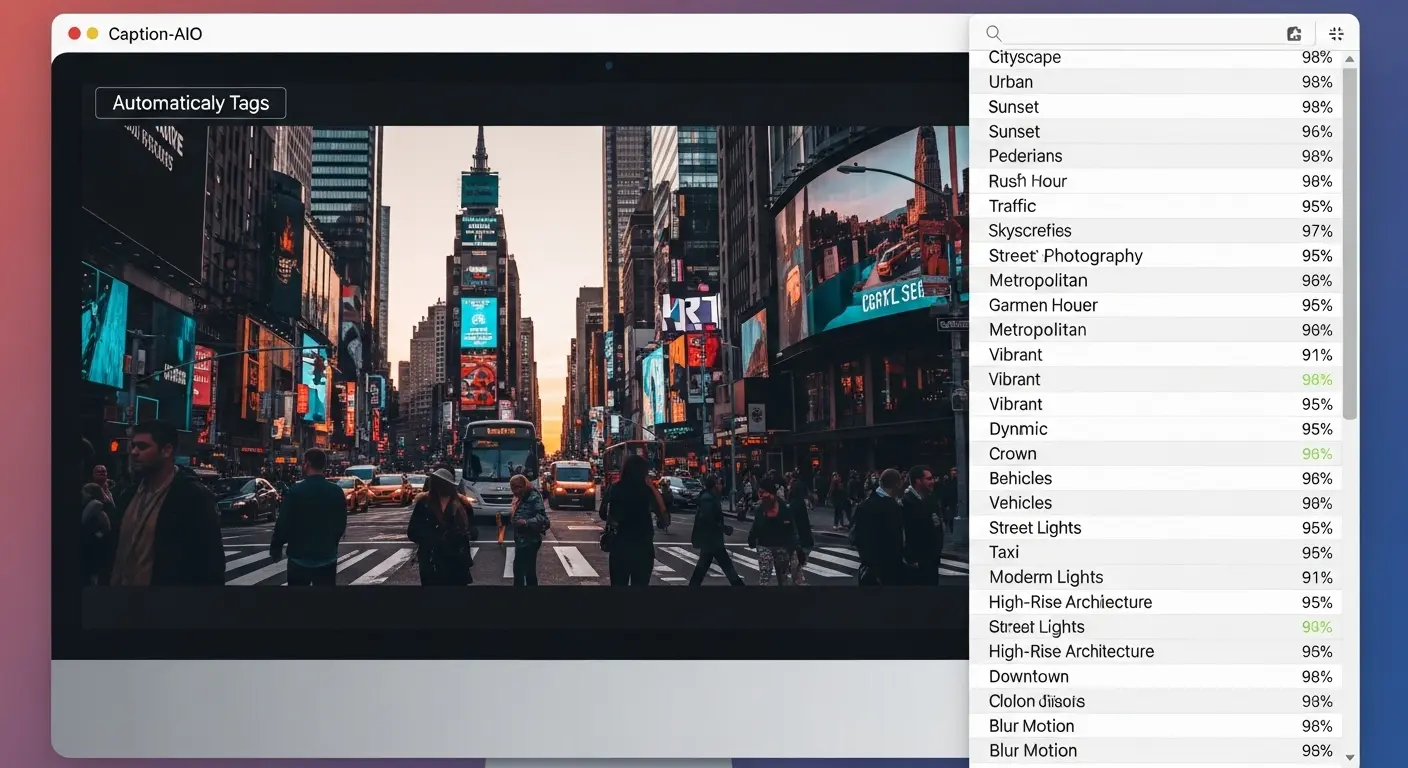Click the folder upload icon in search bar
The image size is (1408, 768).
(1294, 34)
